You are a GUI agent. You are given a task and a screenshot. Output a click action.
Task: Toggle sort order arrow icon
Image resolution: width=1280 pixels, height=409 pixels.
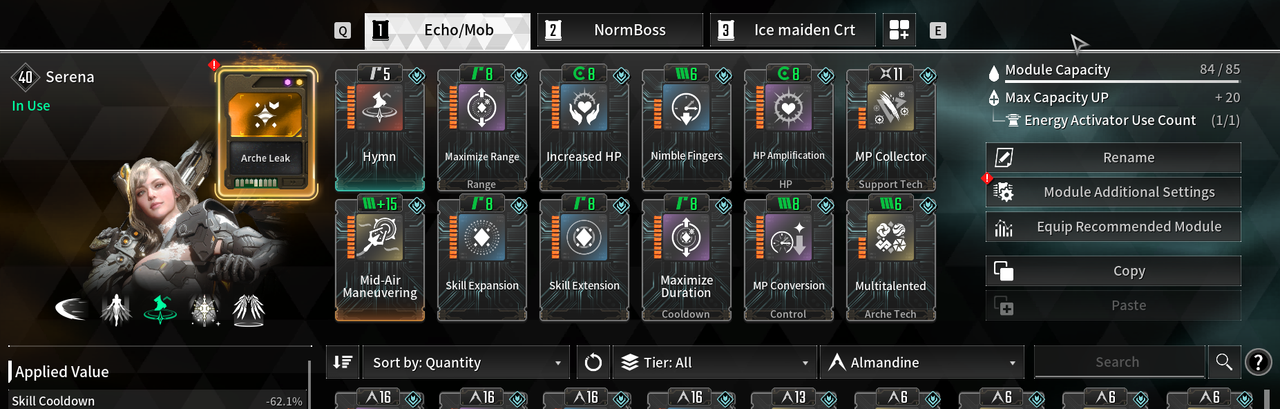343,362
